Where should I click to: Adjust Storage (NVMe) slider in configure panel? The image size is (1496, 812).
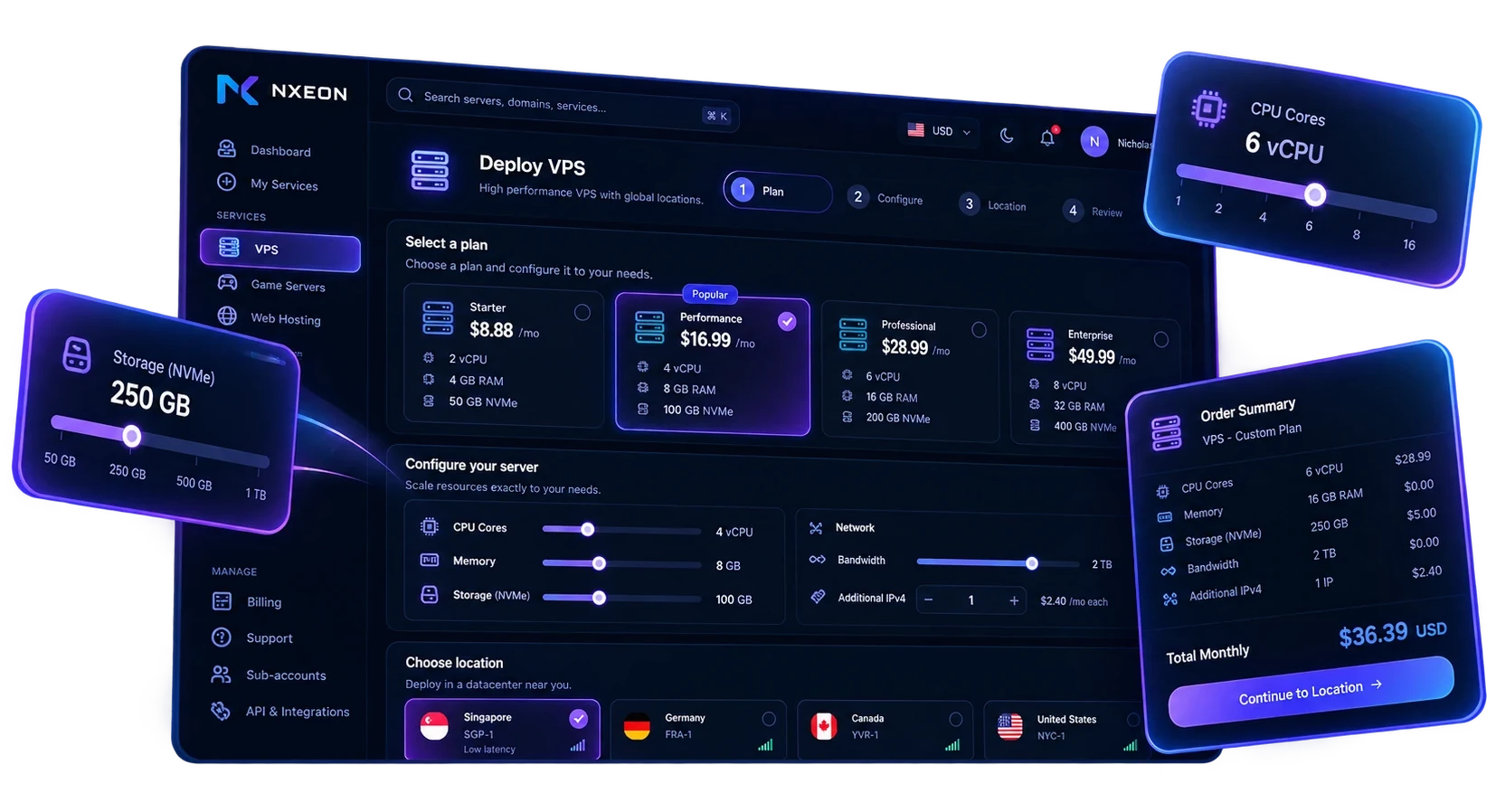click(599, 598)
